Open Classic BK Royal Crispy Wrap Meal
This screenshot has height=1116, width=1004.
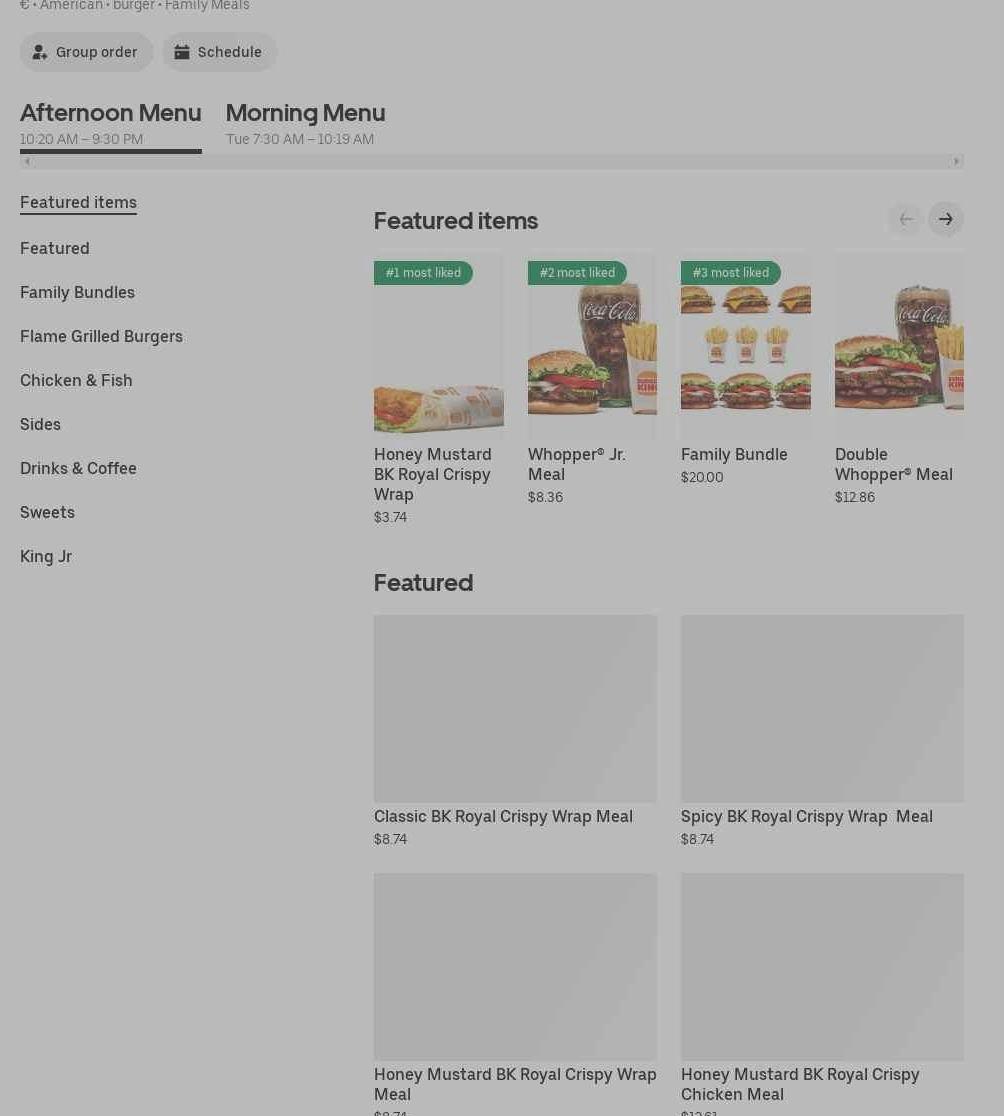[x=515, y=708]
